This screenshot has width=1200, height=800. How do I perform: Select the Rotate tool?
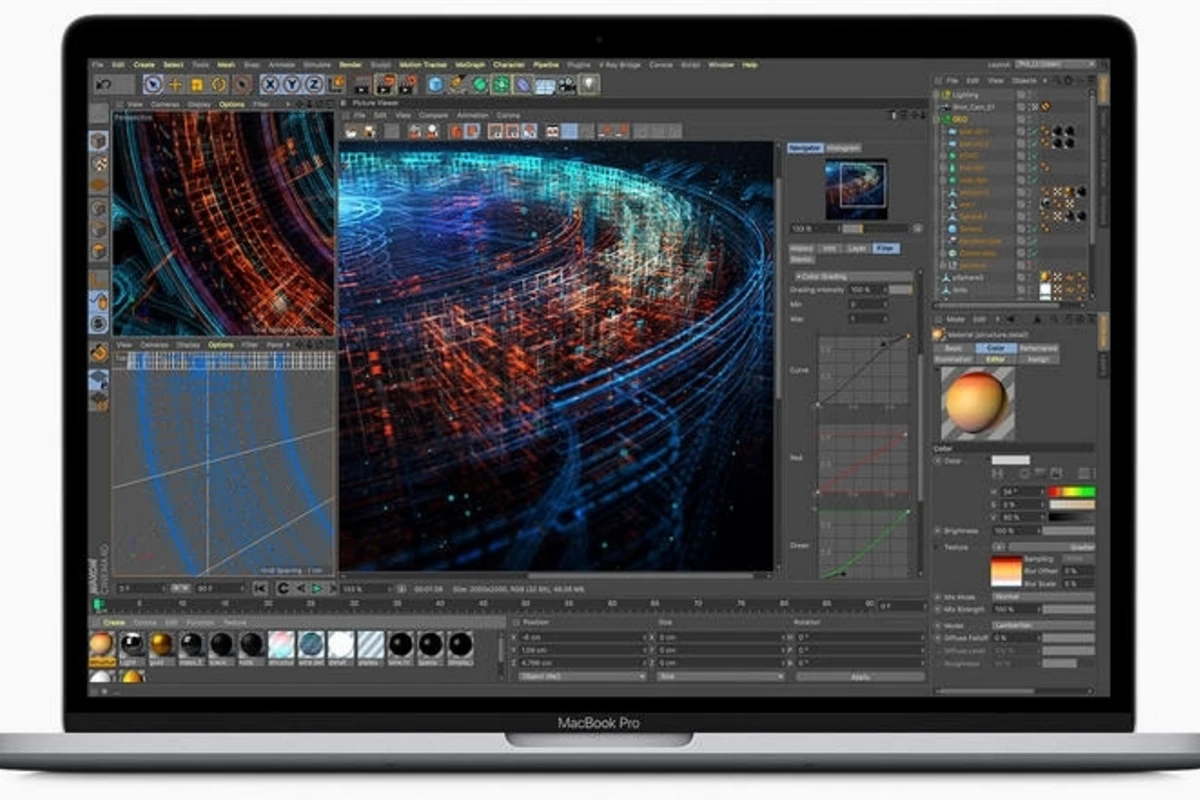point(219,85)
